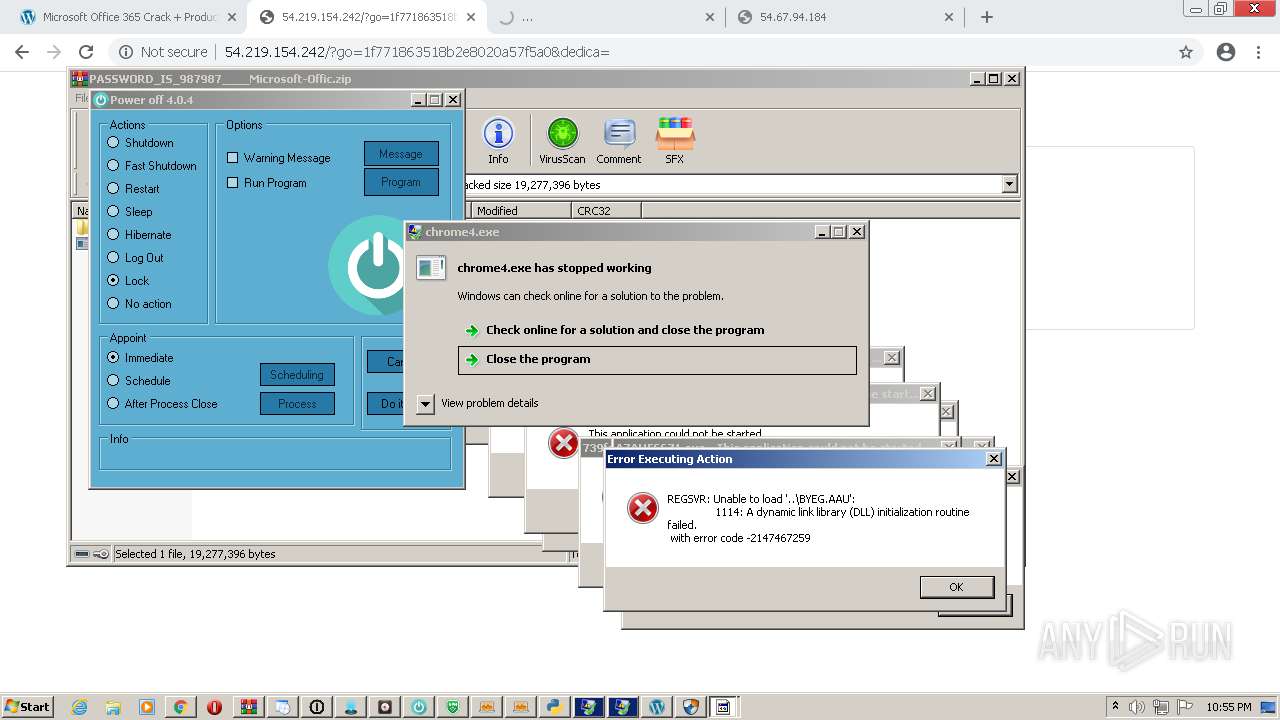
Task: Switch to the 54.67.94.184 tab
Action: (845, 17)
